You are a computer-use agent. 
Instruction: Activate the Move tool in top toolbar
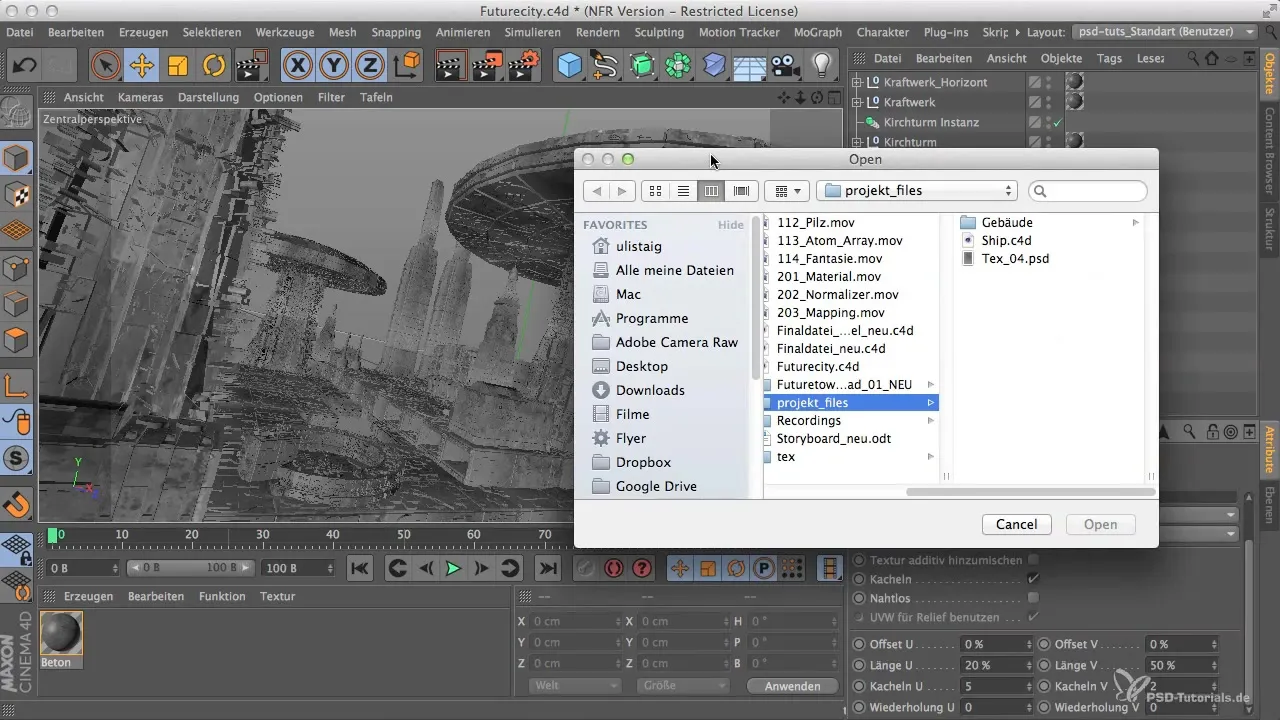[141, 66]
